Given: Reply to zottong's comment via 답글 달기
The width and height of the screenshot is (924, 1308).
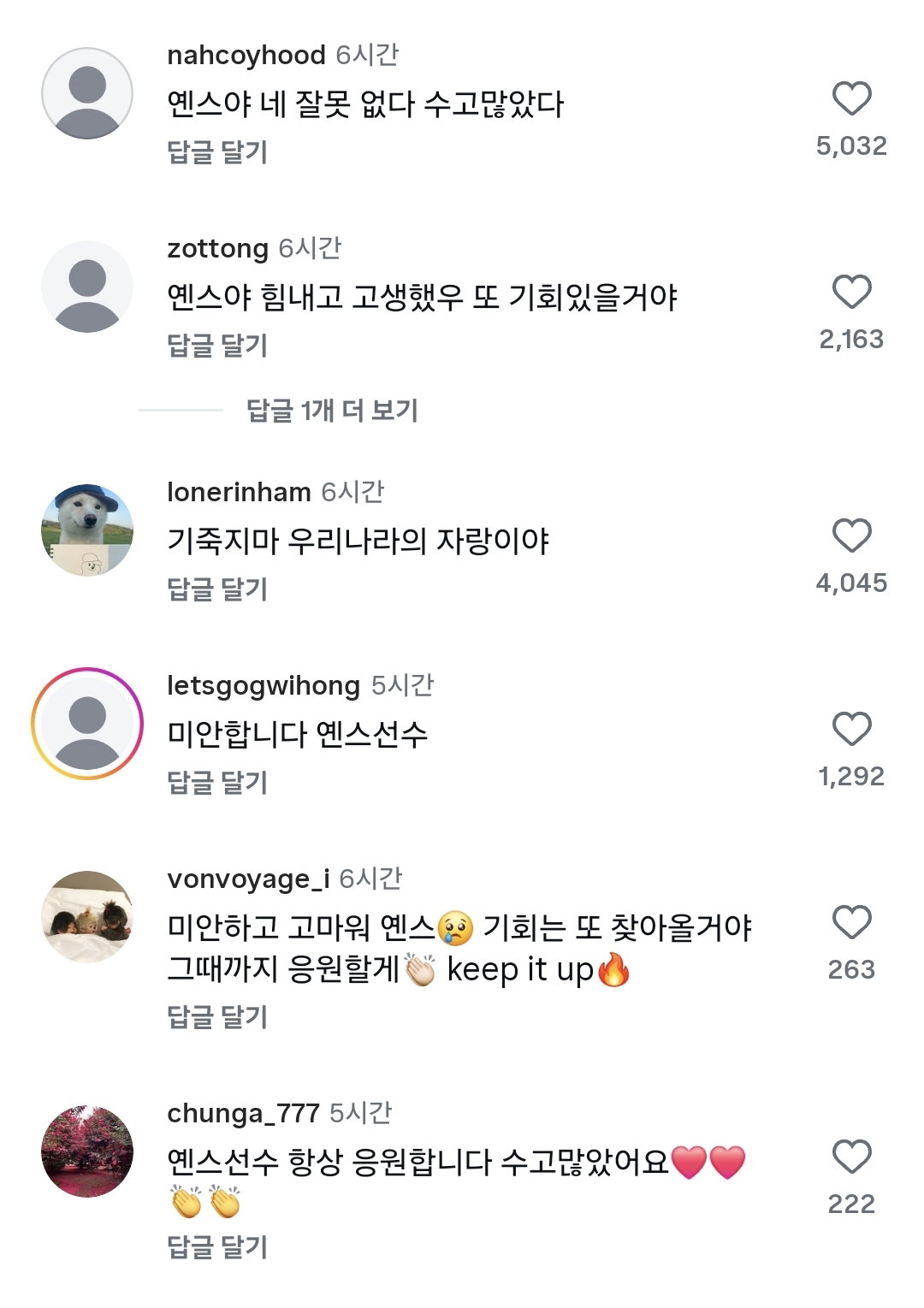Looking at the screenshot, I should coord(217,346).
